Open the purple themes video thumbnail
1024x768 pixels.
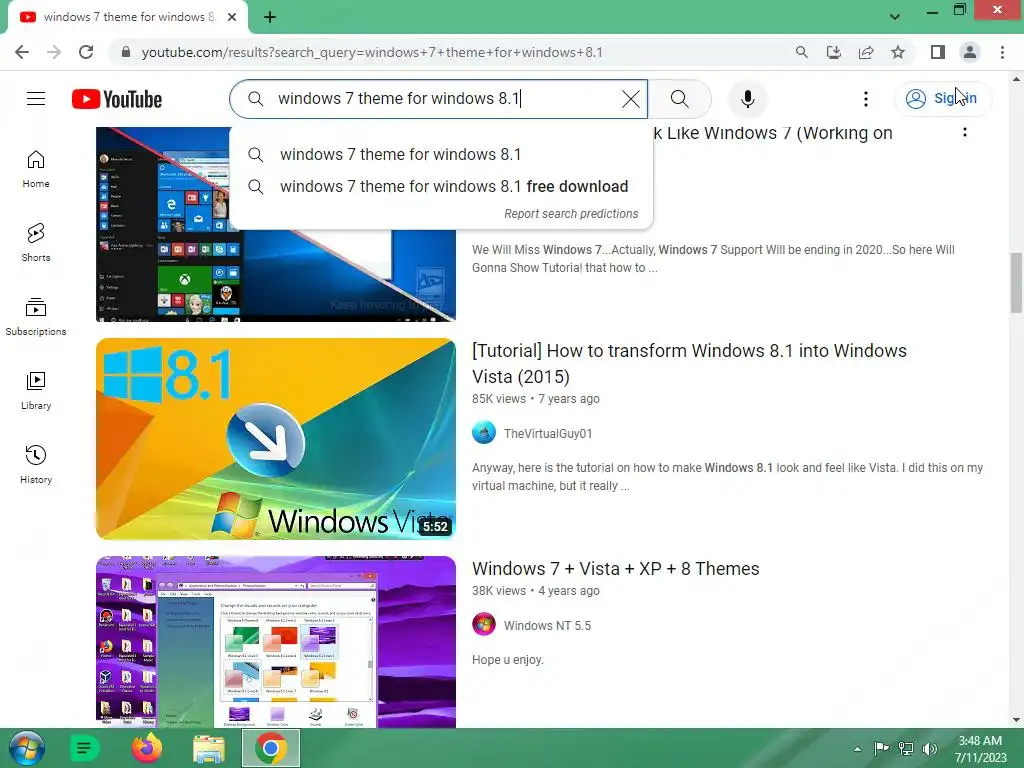coord(276,642)
